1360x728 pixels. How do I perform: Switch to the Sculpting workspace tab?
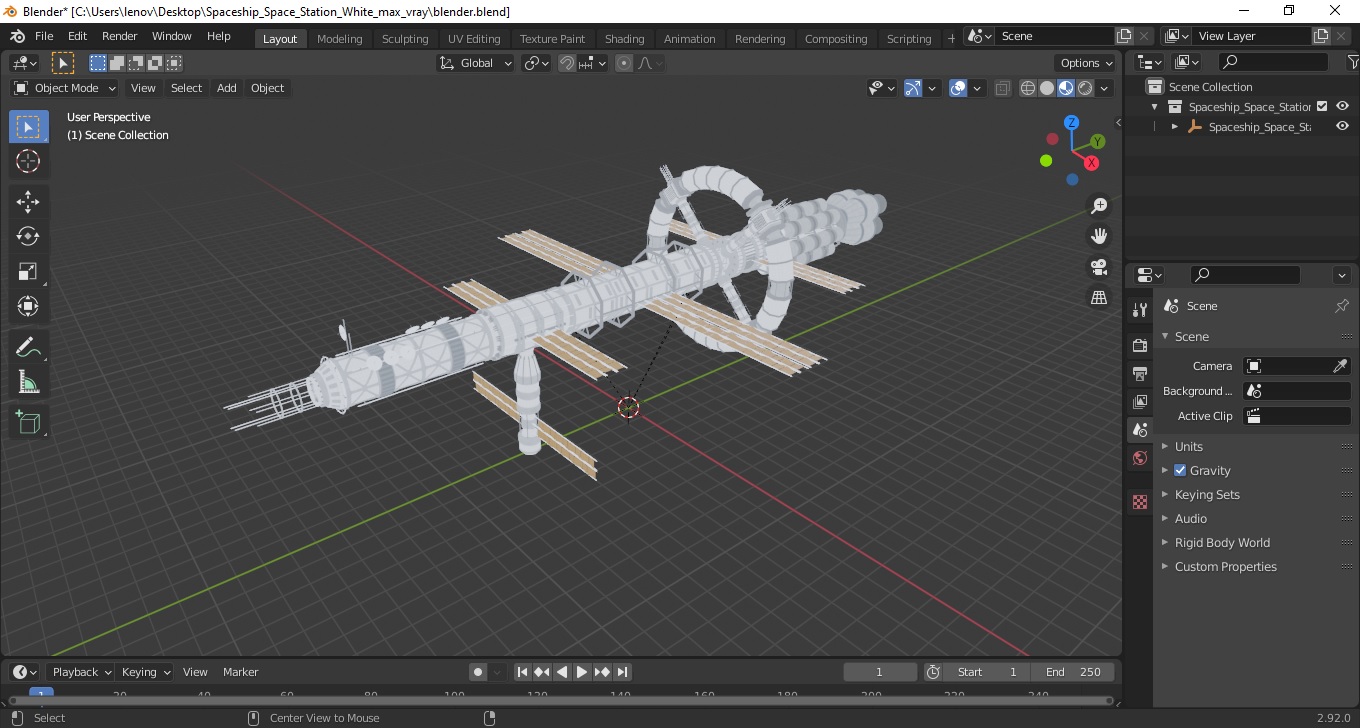[405, 39]
